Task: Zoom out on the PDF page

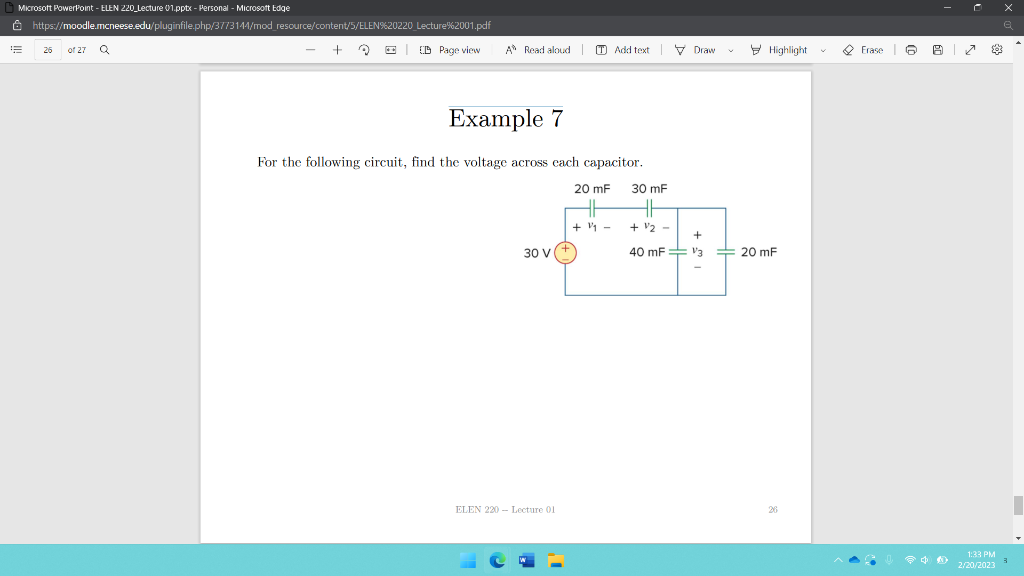Action: pyautogui.click(x=311, y=49)
